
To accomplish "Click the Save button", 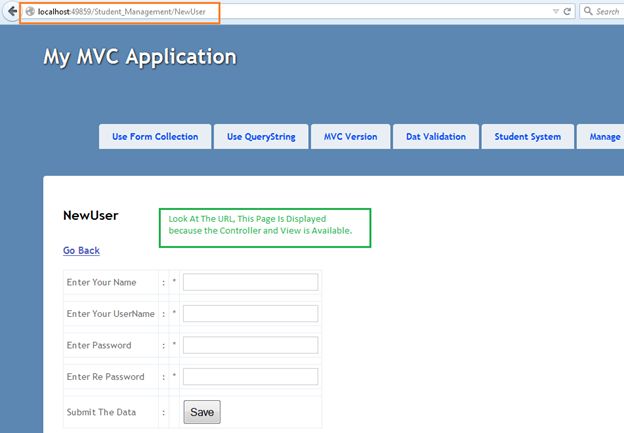I will pos(202,412).
